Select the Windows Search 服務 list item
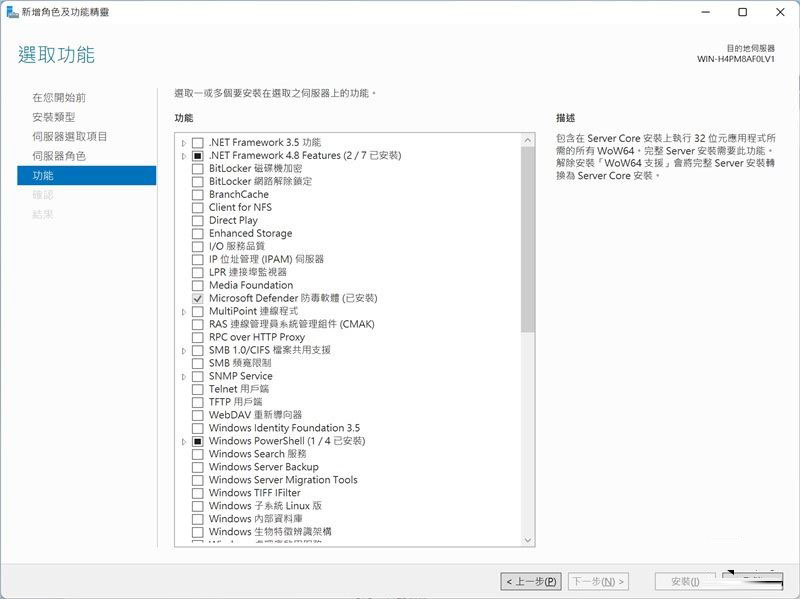Image resolution: width=800 pixels, height=599 pixels. click(257, 454)
